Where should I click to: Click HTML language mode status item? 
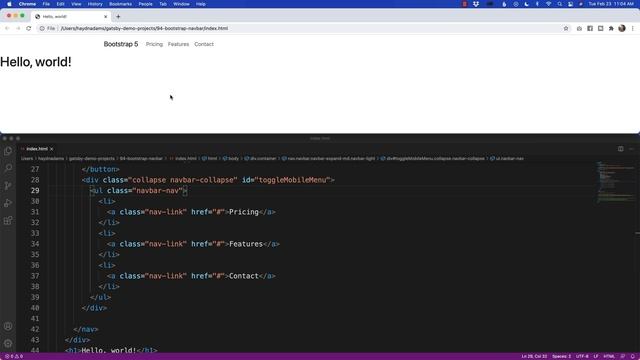point(609,356)
